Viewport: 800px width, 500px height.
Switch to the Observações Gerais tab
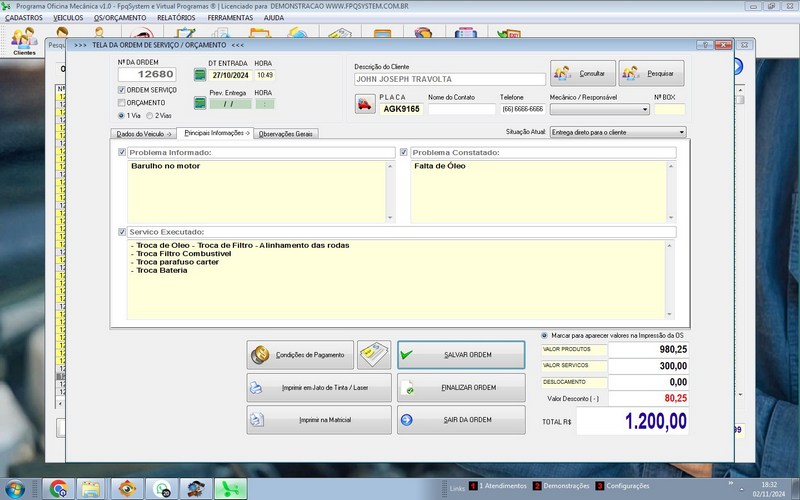[286, 133]
